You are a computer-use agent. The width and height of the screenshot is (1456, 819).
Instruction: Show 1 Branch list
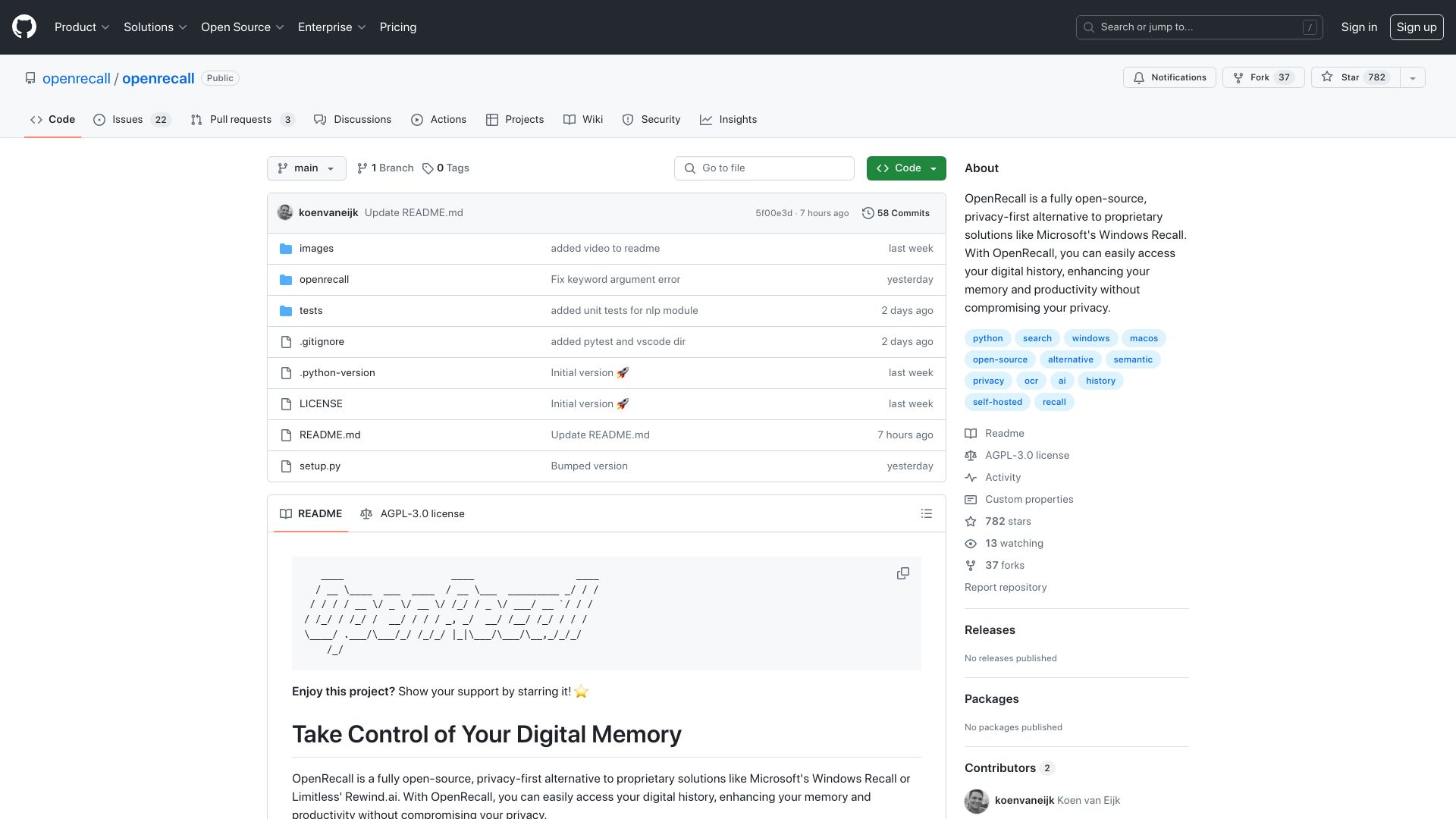(385, 168)
